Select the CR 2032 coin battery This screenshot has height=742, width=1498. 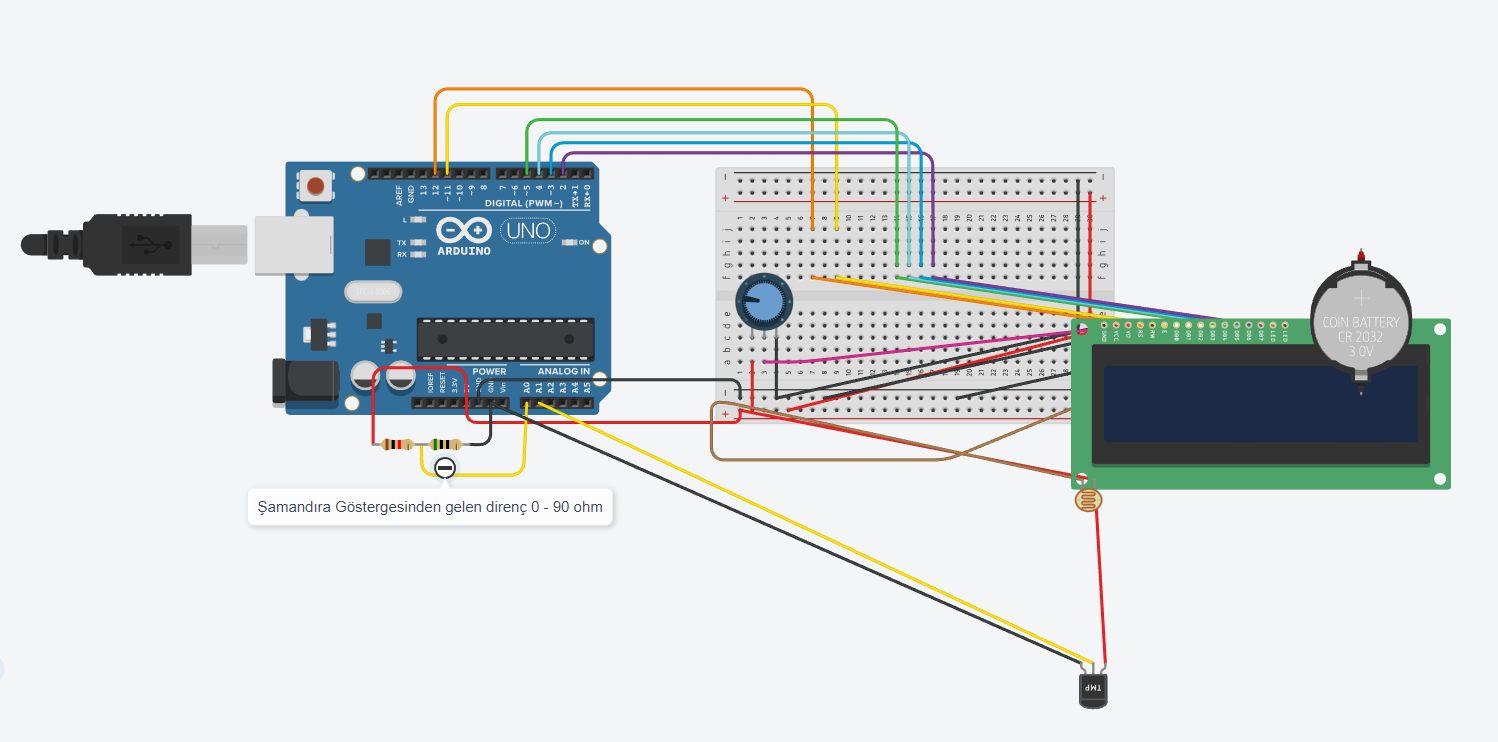pos(1361,322)
